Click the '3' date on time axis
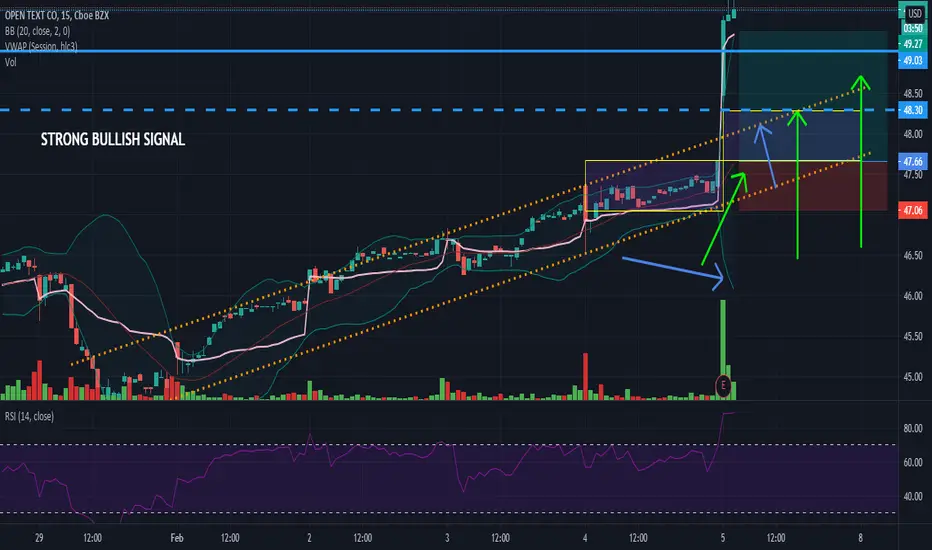This screenshot has width=932, height=550. pos(447,538)
